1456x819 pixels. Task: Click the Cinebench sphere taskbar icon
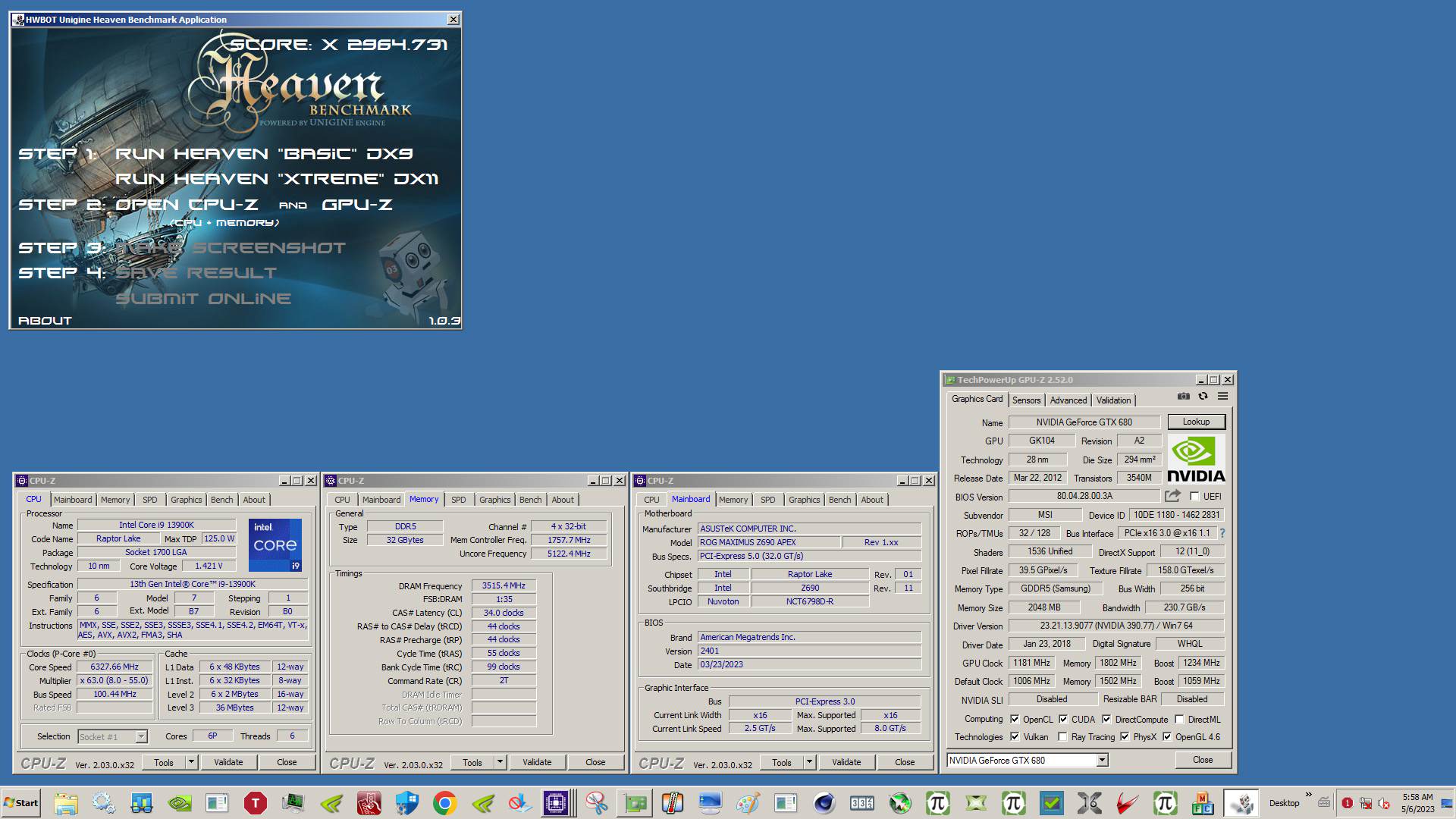click(x=824, y=803)
